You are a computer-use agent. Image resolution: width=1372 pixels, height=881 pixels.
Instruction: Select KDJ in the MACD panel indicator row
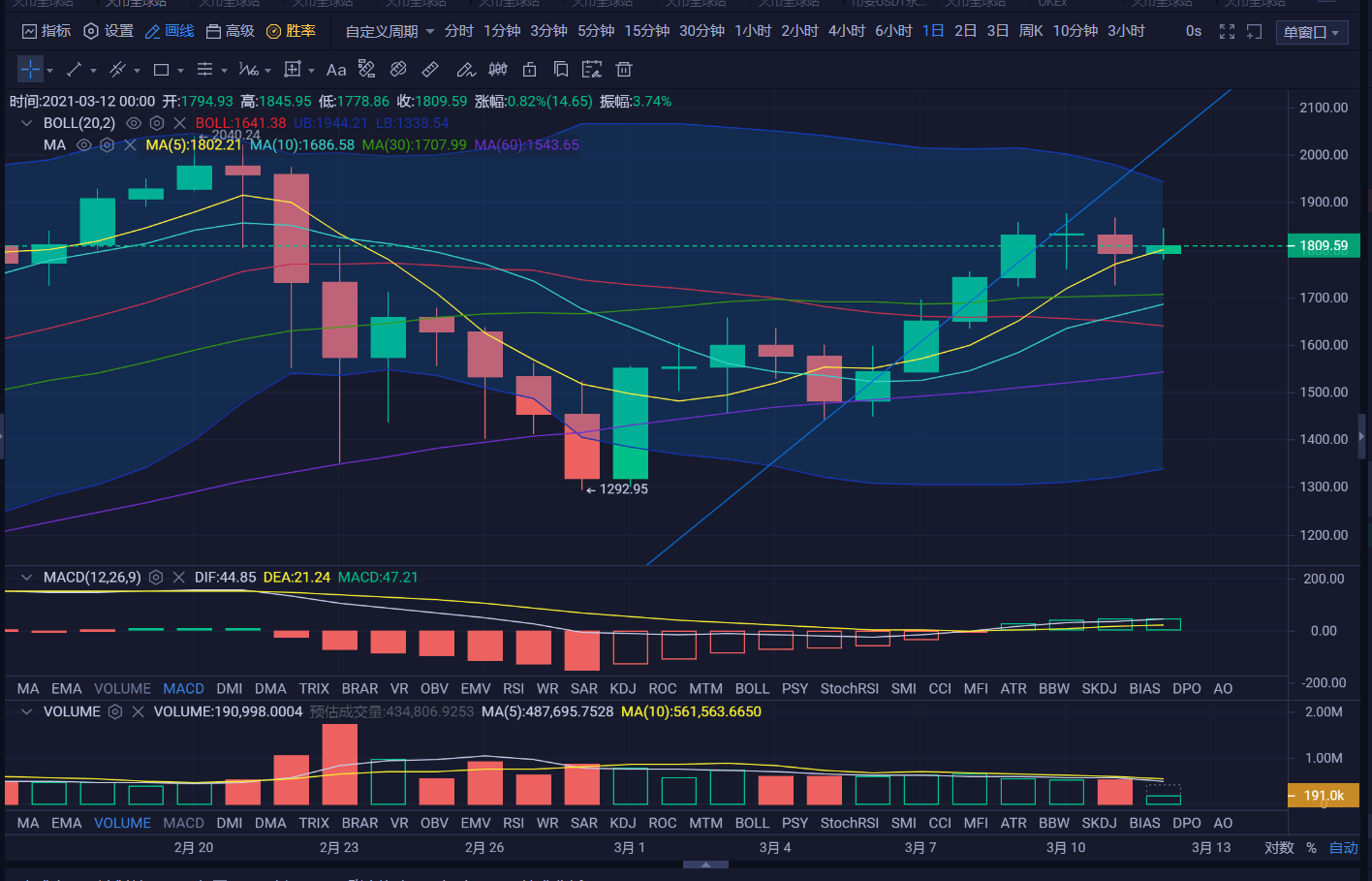[622, 689]
